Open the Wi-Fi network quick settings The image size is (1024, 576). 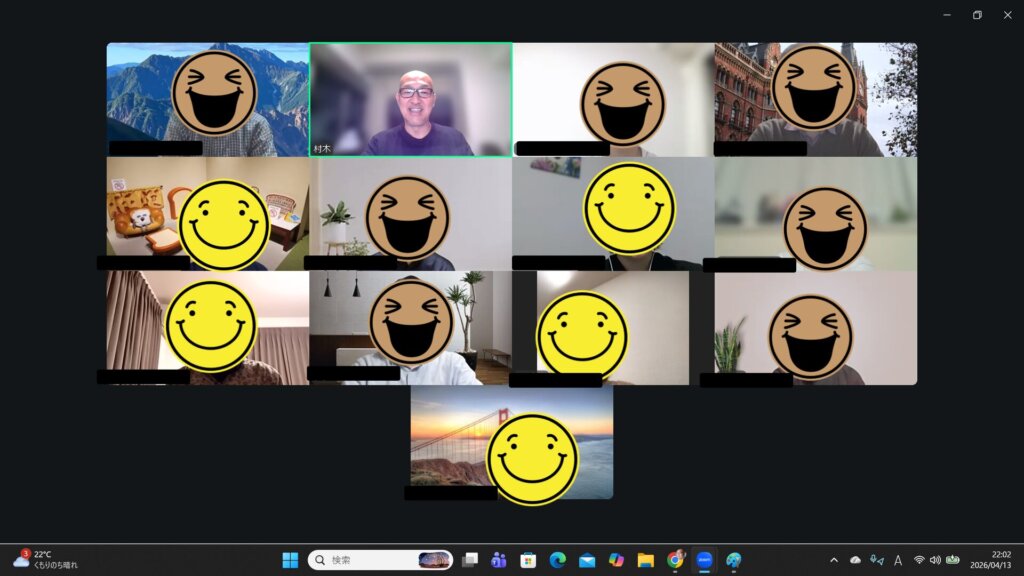pyautogui.click(x=919, y=560)
